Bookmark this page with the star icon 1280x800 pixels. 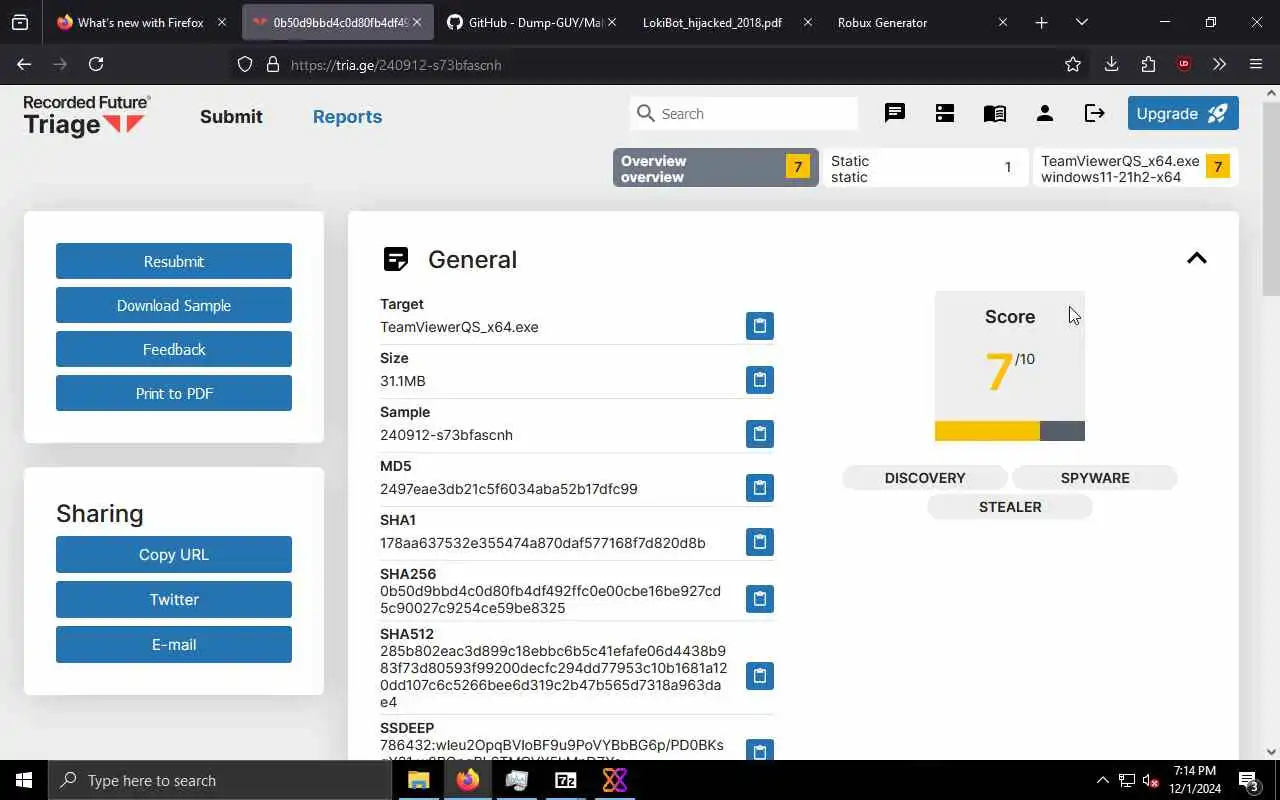click(x=1073, y=64)
